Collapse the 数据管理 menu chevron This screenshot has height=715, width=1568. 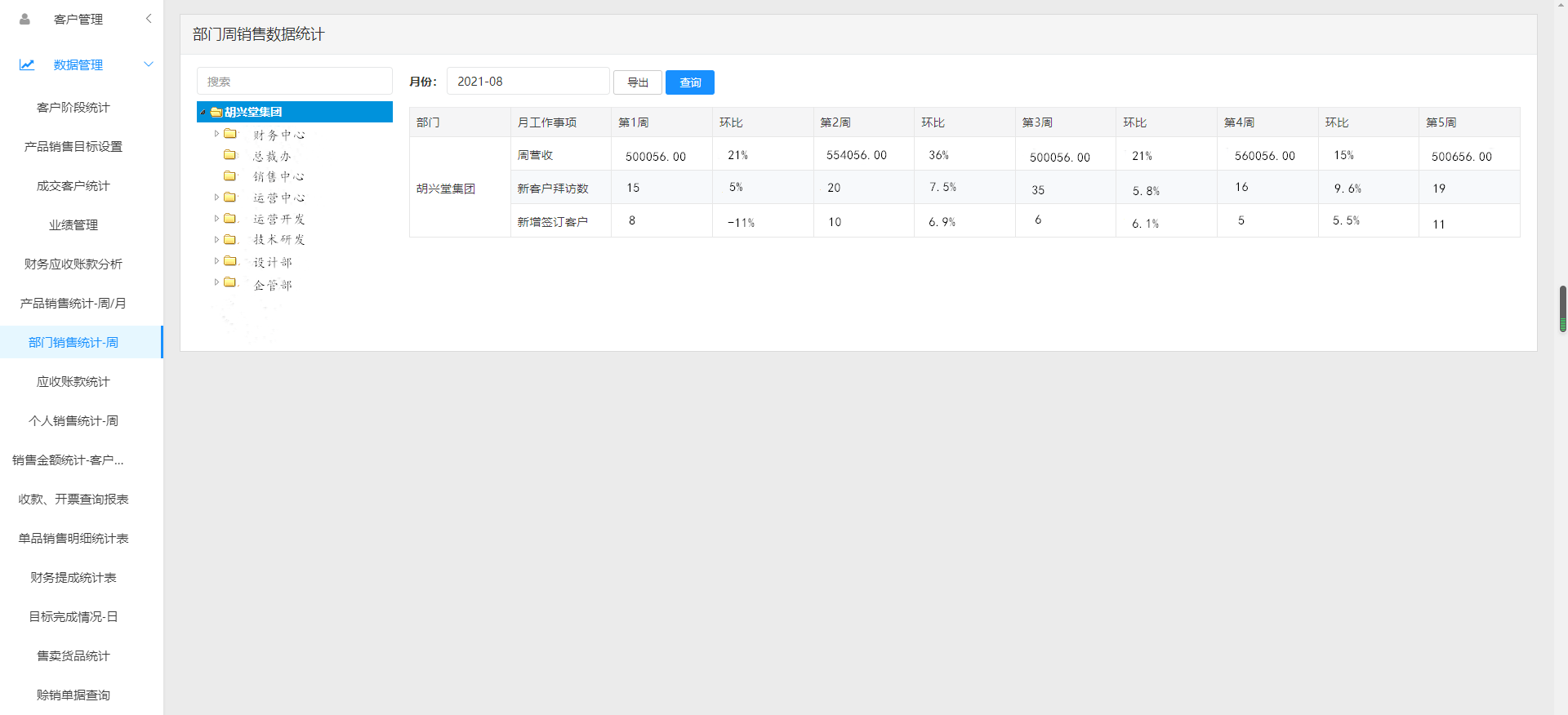(x=149, y=64)
